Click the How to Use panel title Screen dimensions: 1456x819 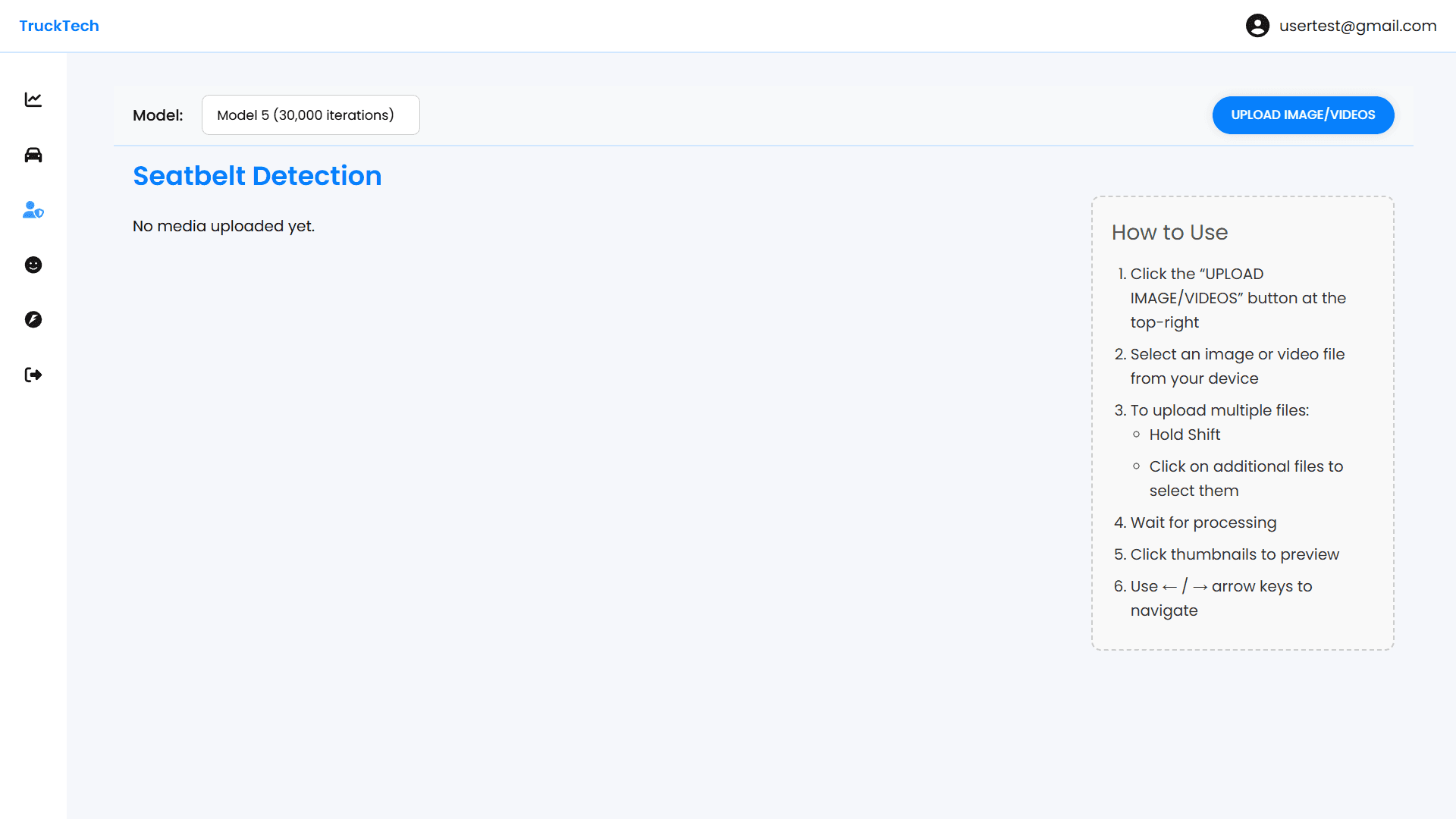1169,232
